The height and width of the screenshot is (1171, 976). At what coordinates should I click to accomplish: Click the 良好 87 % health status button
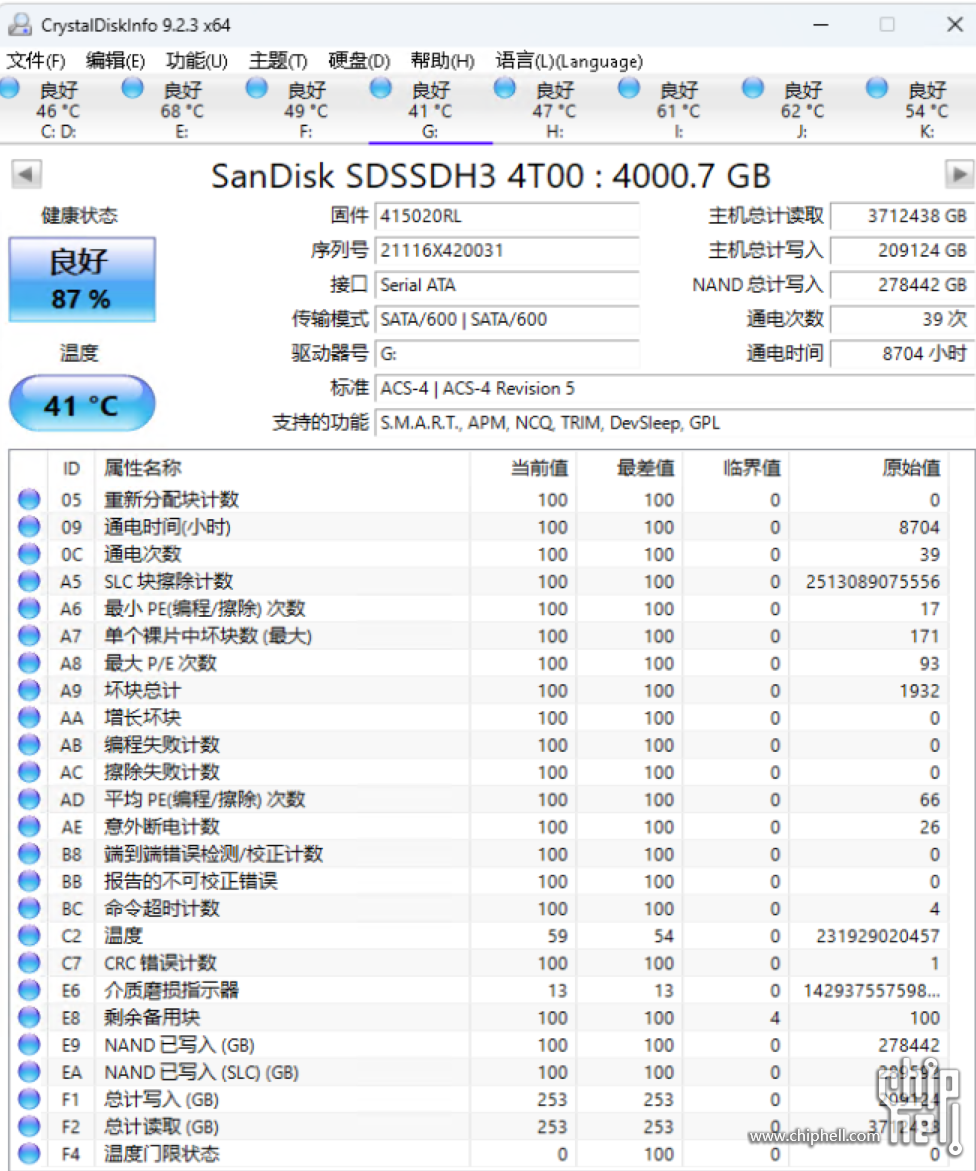coord(81,280)
